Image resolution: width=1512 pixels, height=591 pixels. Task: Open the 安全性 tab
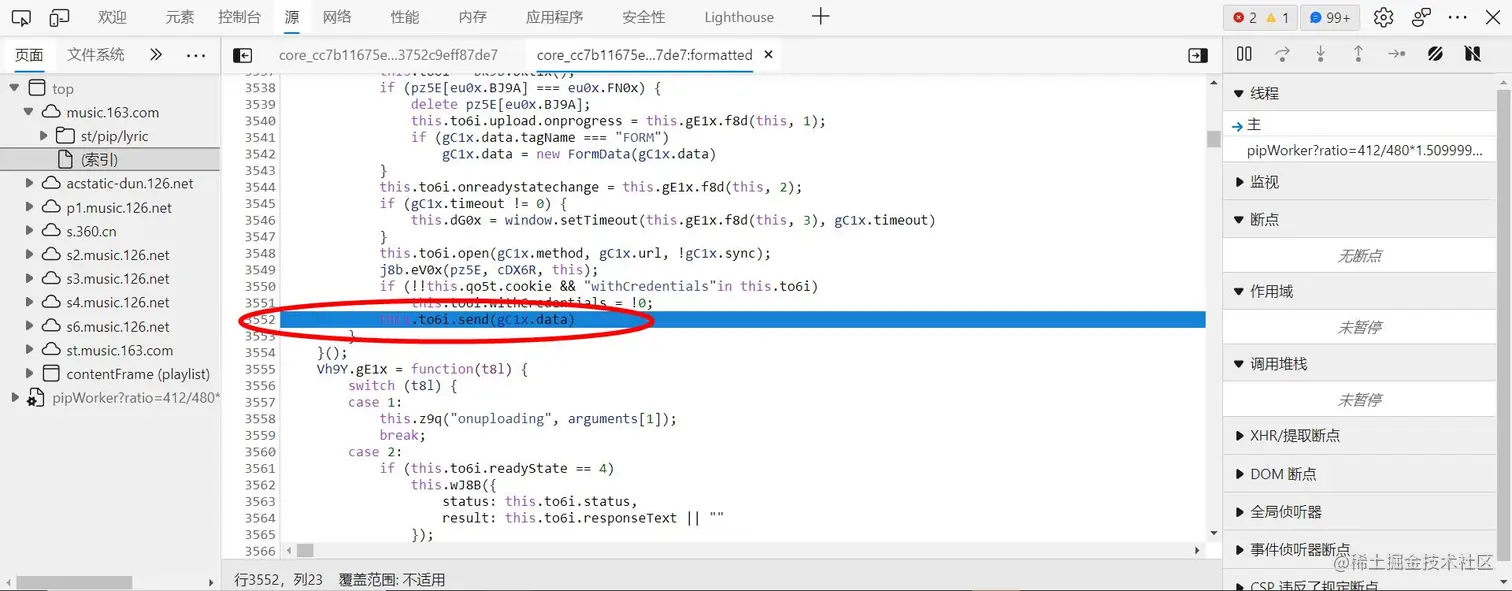[x=643, y=17]
